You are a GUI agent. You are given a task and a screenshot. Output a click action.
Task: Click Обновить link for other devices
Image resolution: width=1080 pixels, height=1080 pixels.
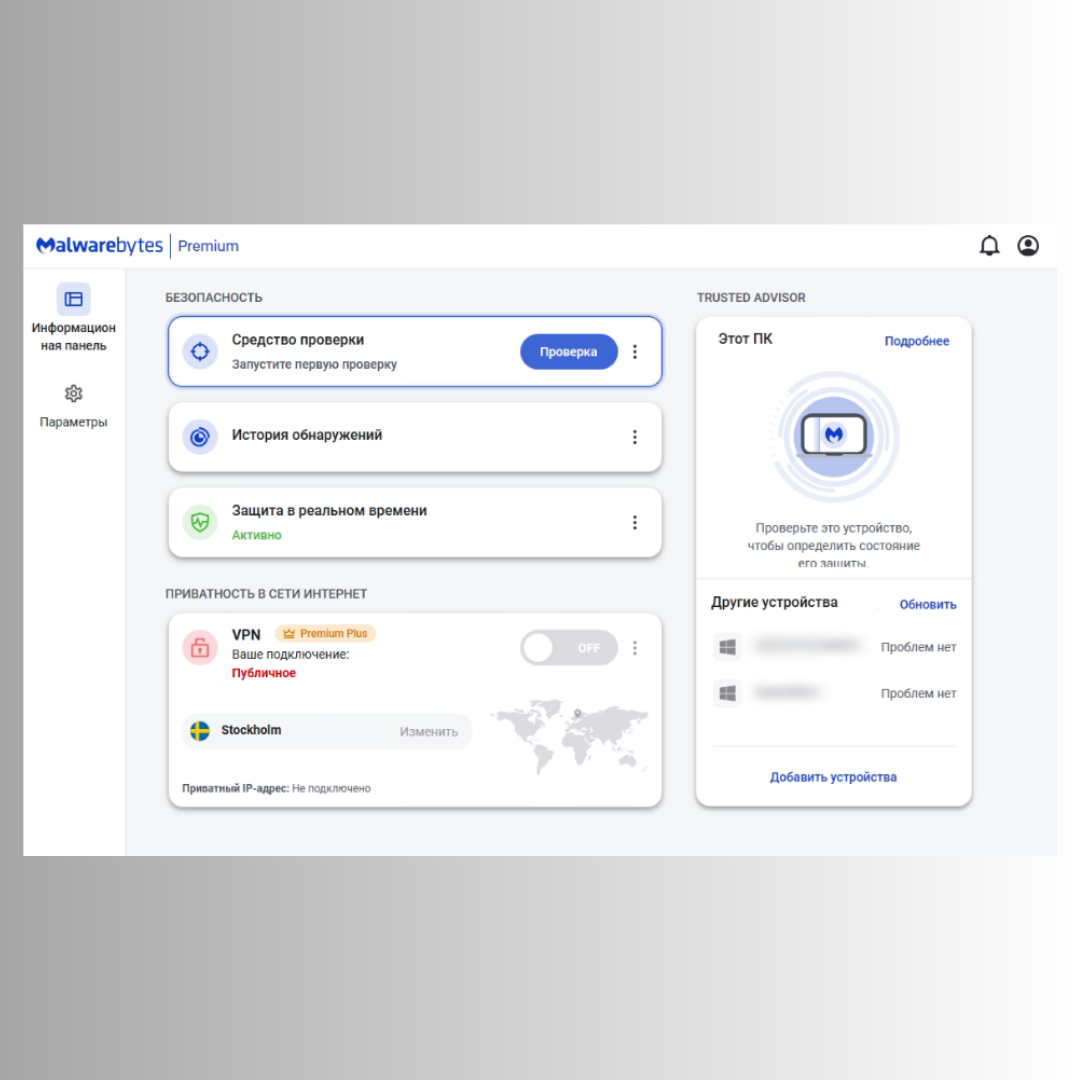(x=928, y=604)
